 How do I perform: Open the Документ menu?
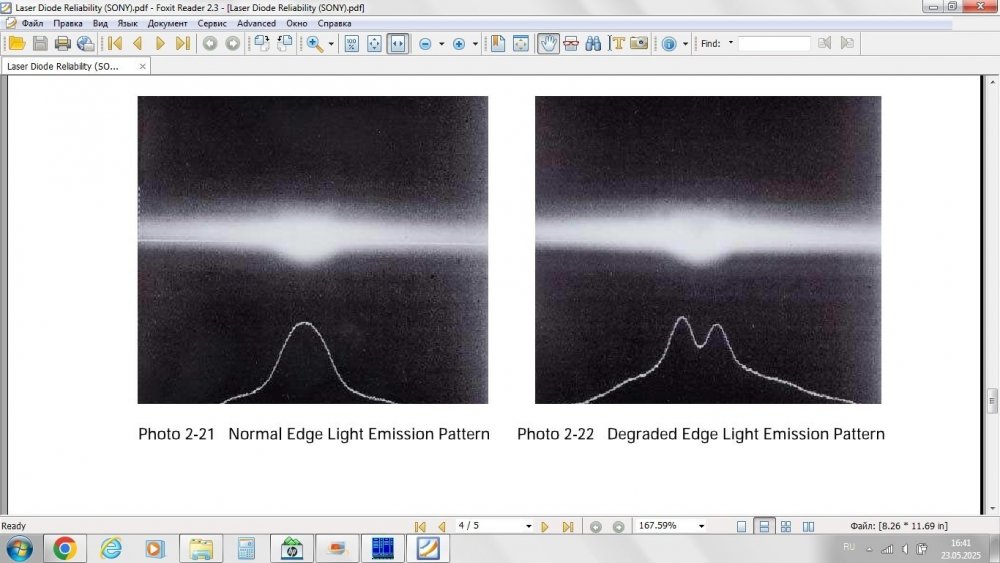tap(167, 23)
